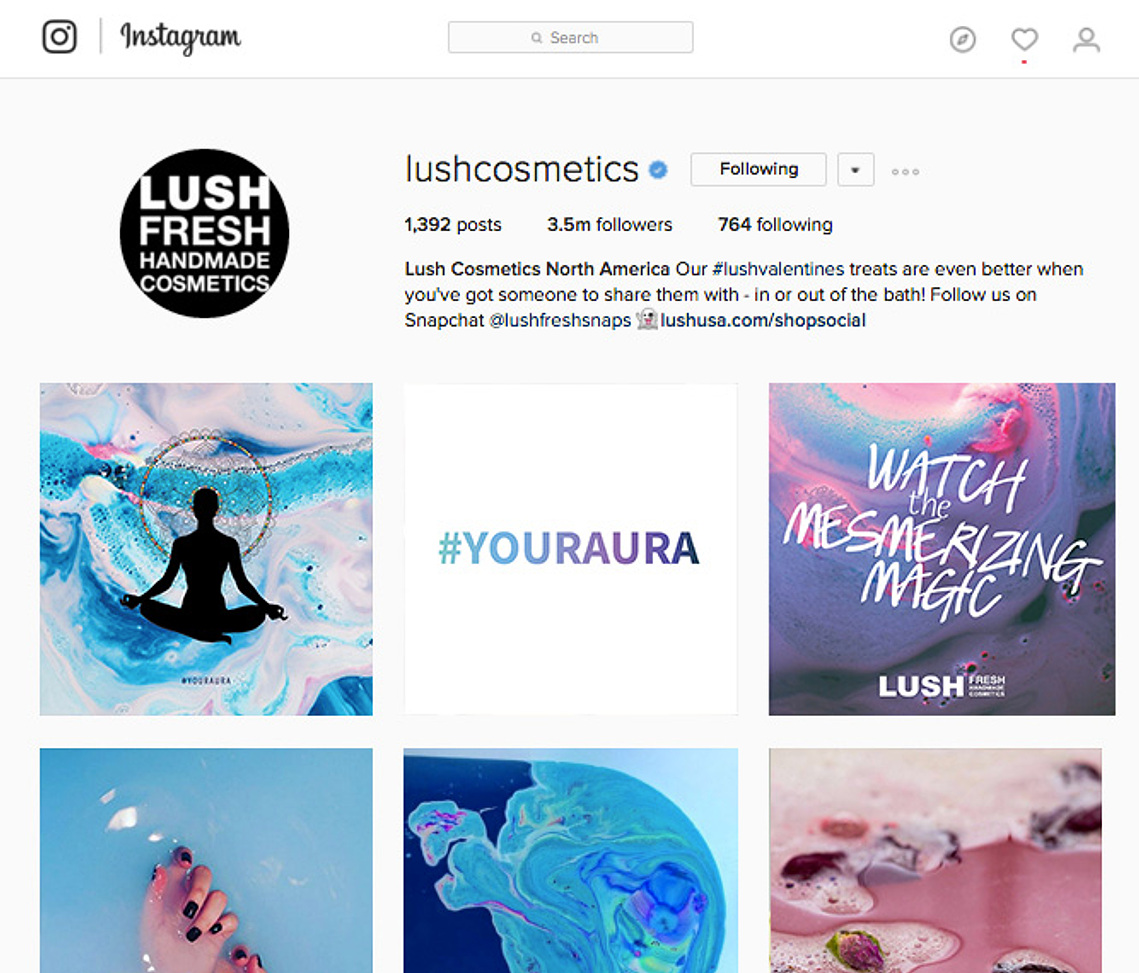Click the Instagram camera logo icon

pyautogui.click(x=59, y=37)
